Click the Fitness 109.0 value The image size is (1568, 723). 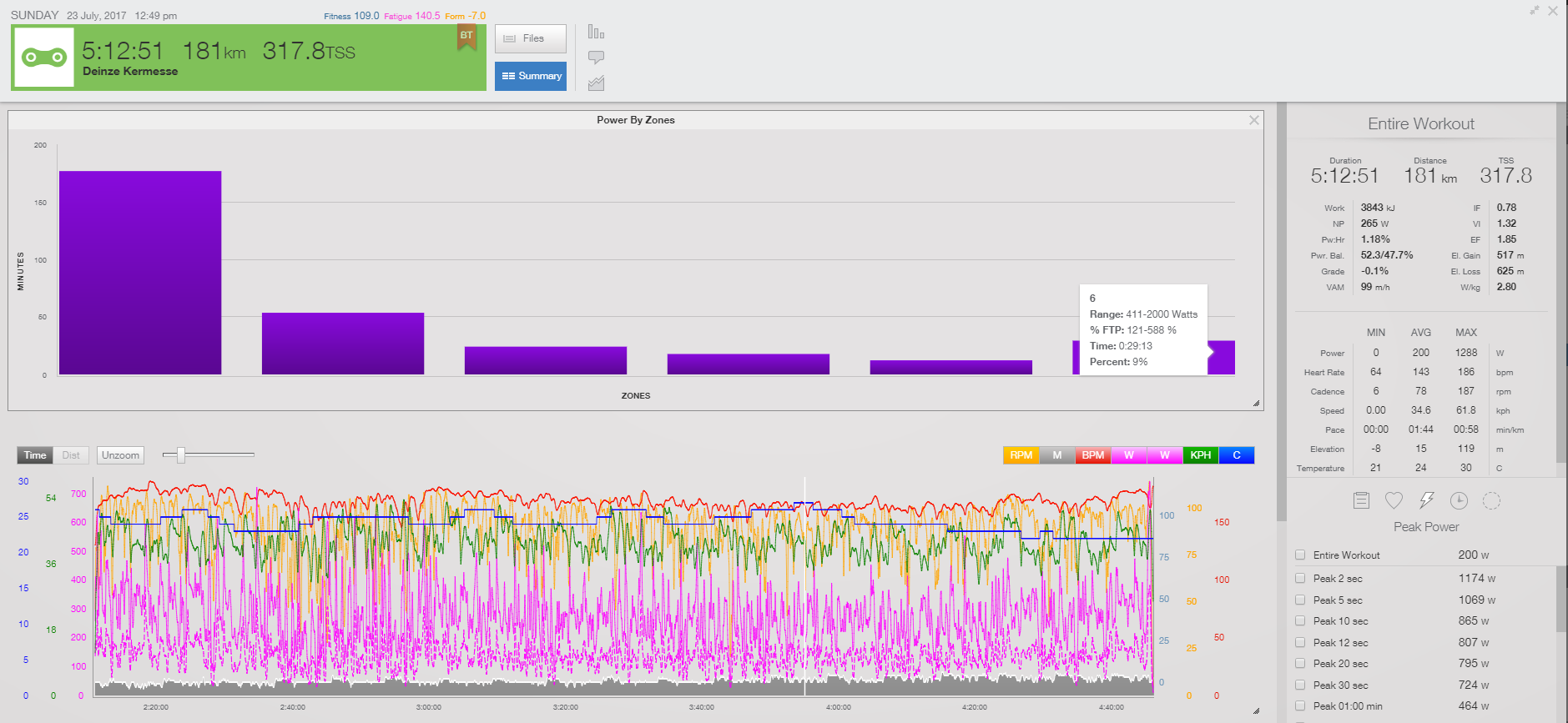366,16
